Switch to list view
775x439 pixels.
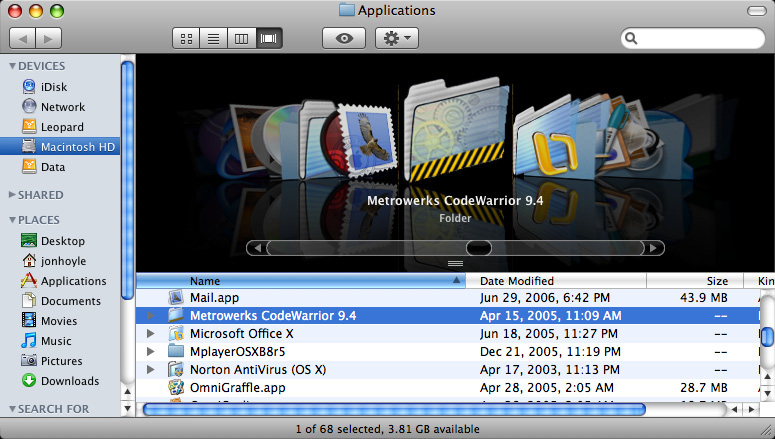click(x=214, y=39)
